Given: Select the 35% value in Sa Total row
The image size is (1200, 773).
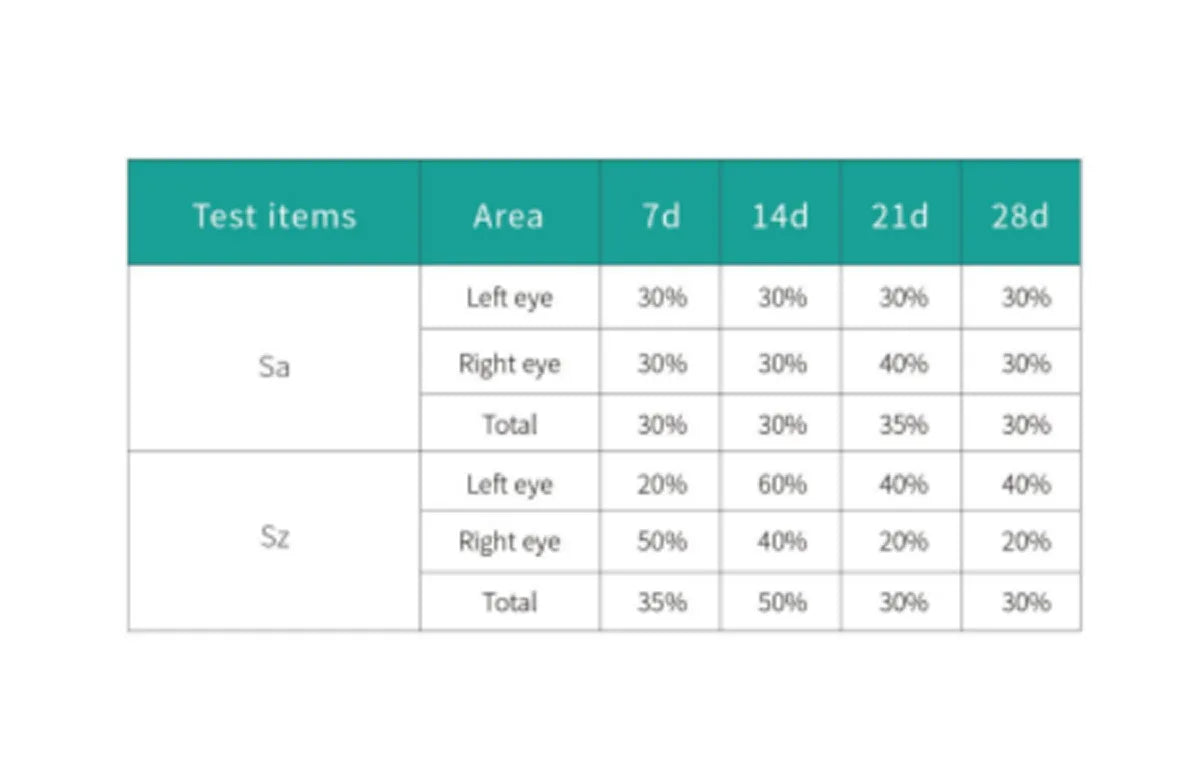Looking at the screenshot, I should click(903, 424).
